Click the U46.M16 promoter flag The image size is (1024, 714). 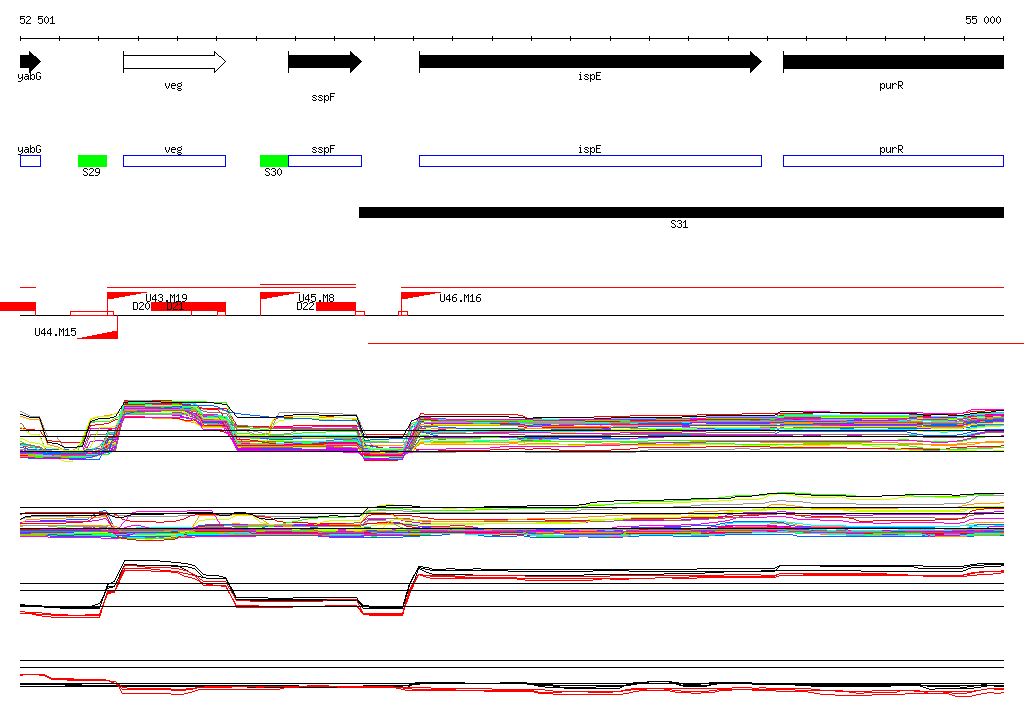[420, 296]
